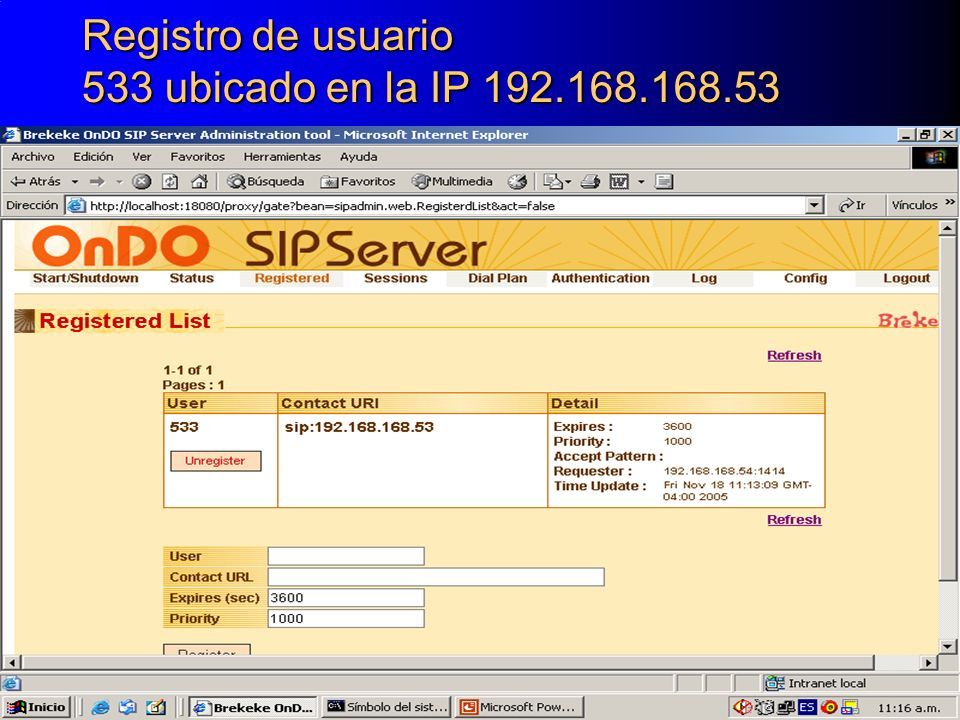Open the Word edit dropdown arrow
960x720 pixels.
[x=641, y=181]
